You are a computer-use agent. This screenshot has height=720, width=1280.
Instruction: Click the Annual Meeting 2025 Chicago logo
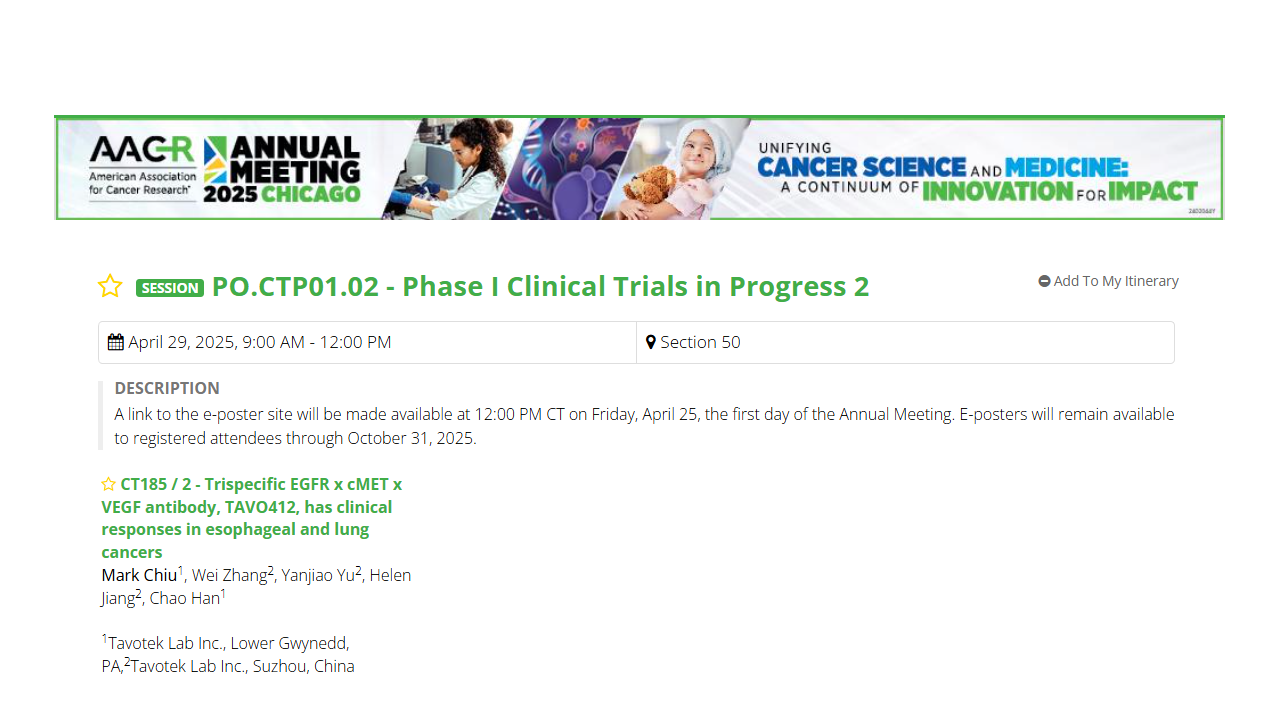(282, 169)
